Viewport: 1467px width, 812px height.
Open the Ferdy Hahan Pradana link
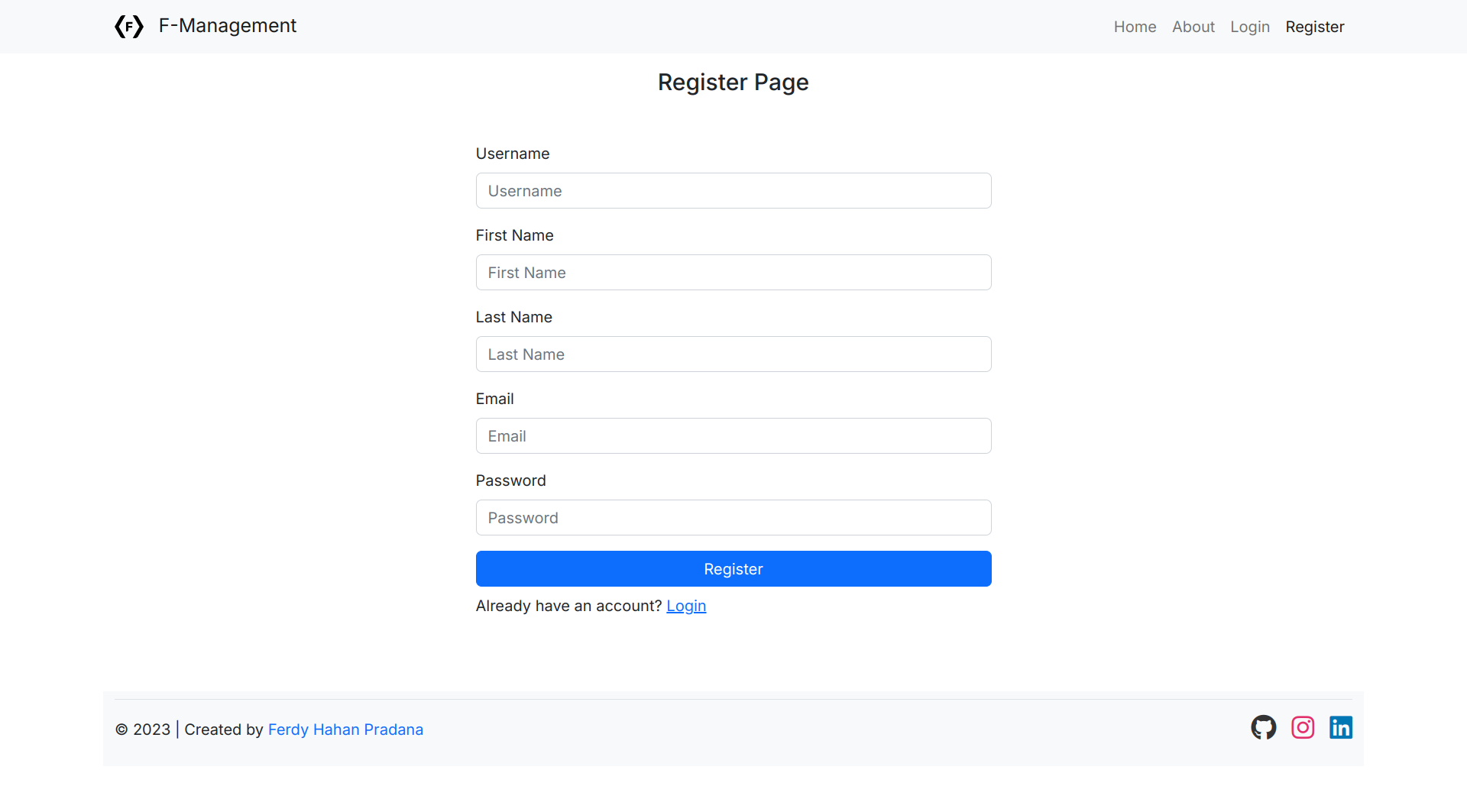tap(345, 730)
